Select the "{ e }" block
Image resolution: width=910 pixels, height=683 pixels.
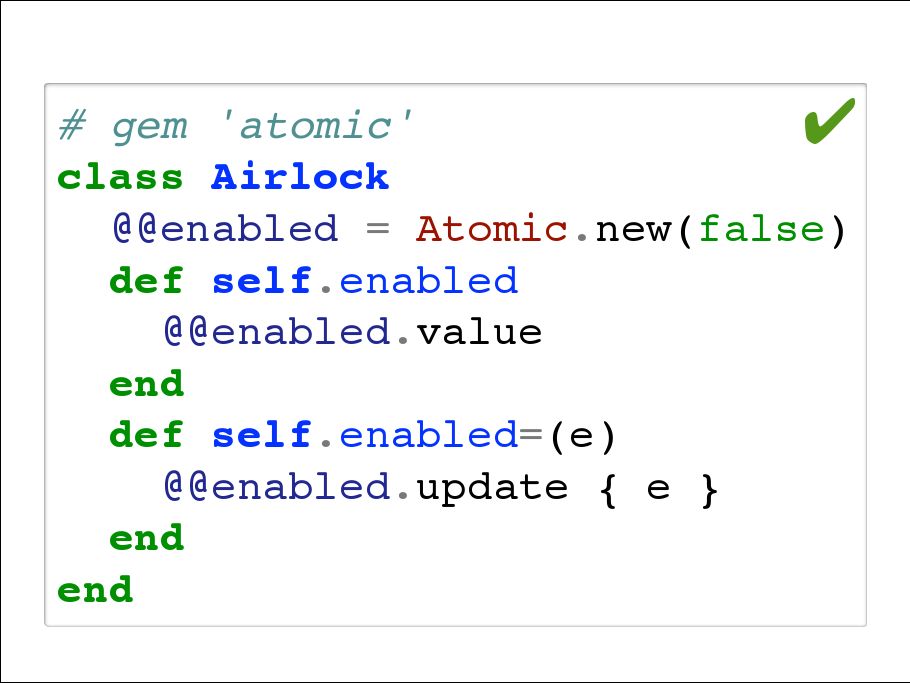click(660, 487)
